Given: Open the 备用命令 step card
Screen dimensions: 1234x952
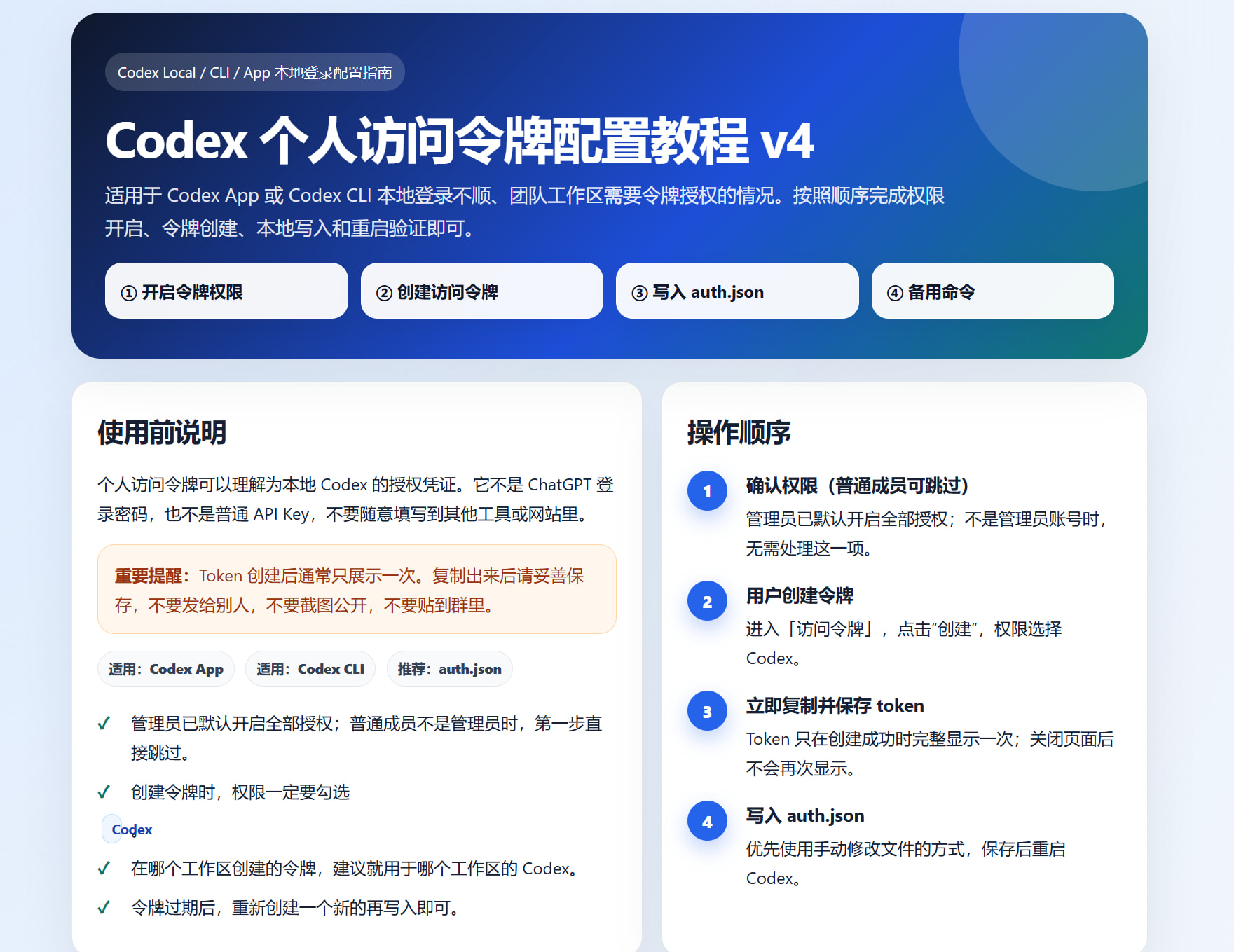Looking at the screenshot, I should pos(992,291).
